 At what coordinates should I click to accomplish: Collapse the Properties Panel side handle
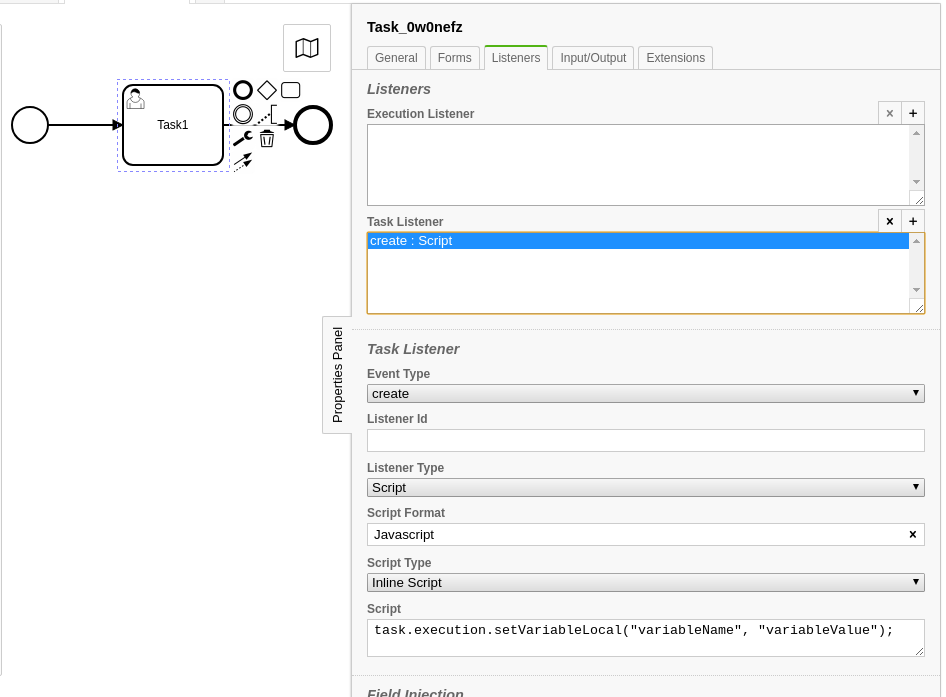click(337, 375)
